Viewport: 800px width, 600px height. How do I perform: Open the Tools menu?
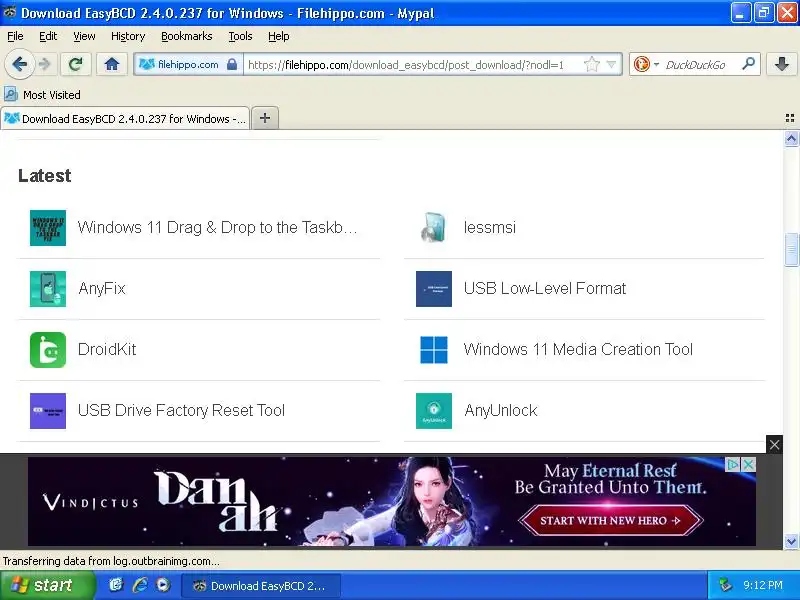pos(240,36)
